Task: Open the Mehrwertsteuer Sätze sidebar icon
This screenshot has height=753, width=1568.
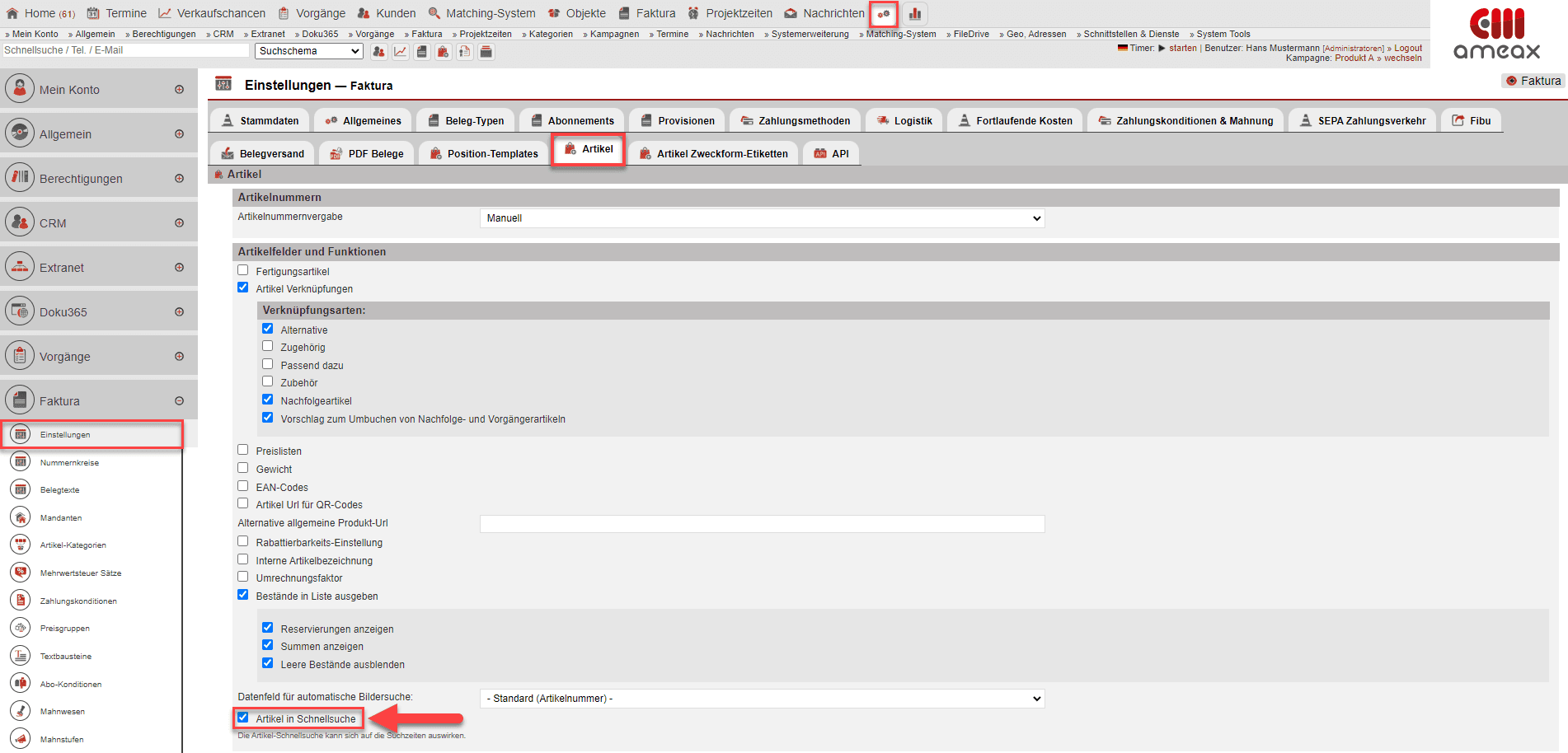Action: click(x=21, y=573)
